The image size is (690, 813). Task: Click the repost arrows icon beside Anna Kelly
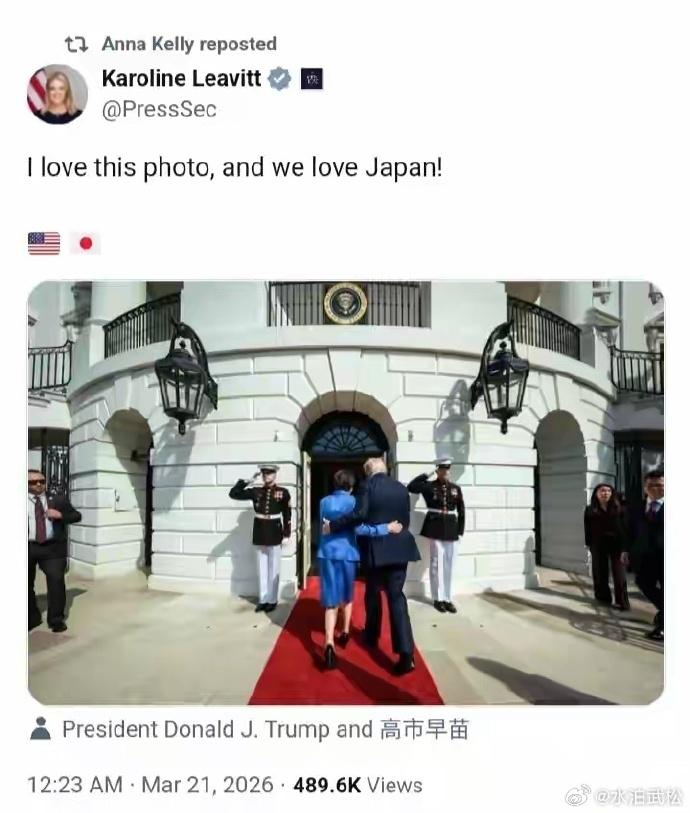pos(76,45)
